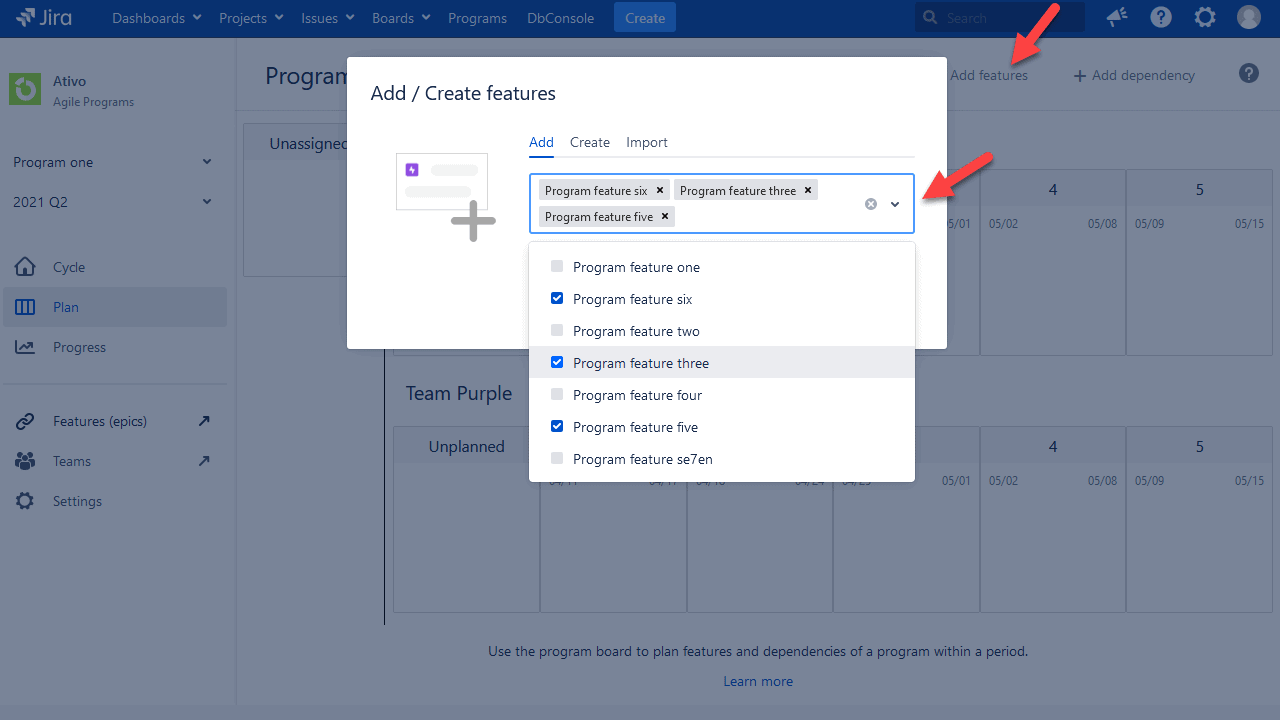1280x720 pixels.
Task: Switch to the Create tab
Action: pyautogui.click(x=589, y=142)
